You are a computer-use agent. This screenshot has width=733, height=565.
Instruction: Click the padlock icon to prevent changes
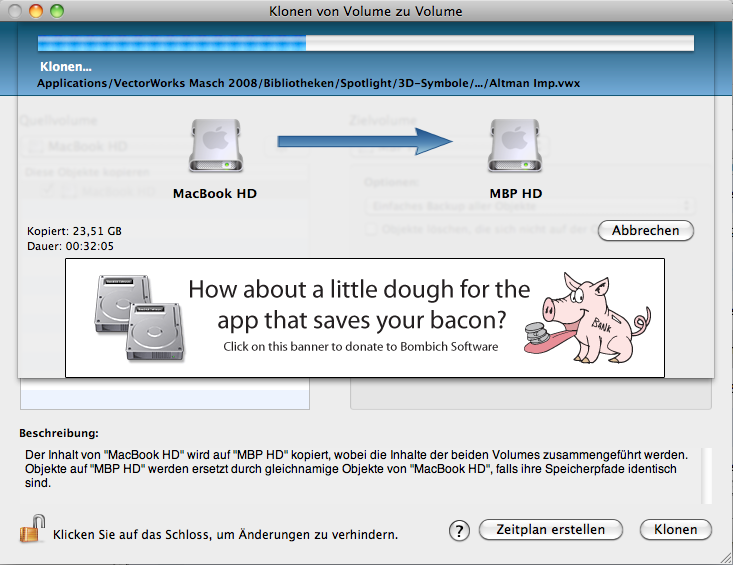tap(32, 529)
